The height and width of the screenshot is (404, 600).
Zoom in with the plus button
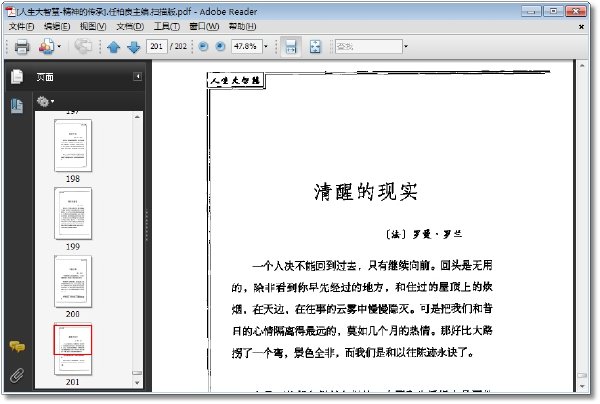click(x=220, y=46)
